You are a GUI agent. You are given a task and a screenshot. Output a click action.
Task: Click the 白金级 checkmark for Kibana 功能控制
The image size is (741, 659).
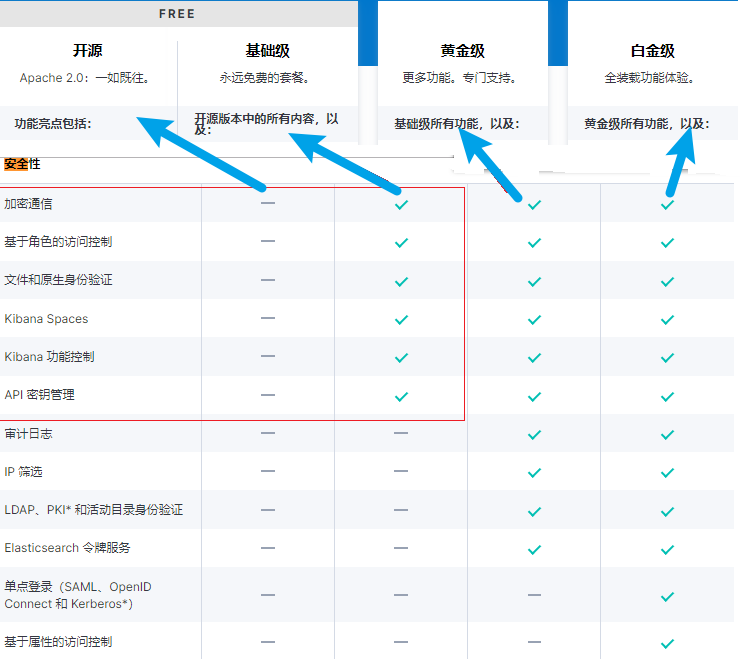667,358
